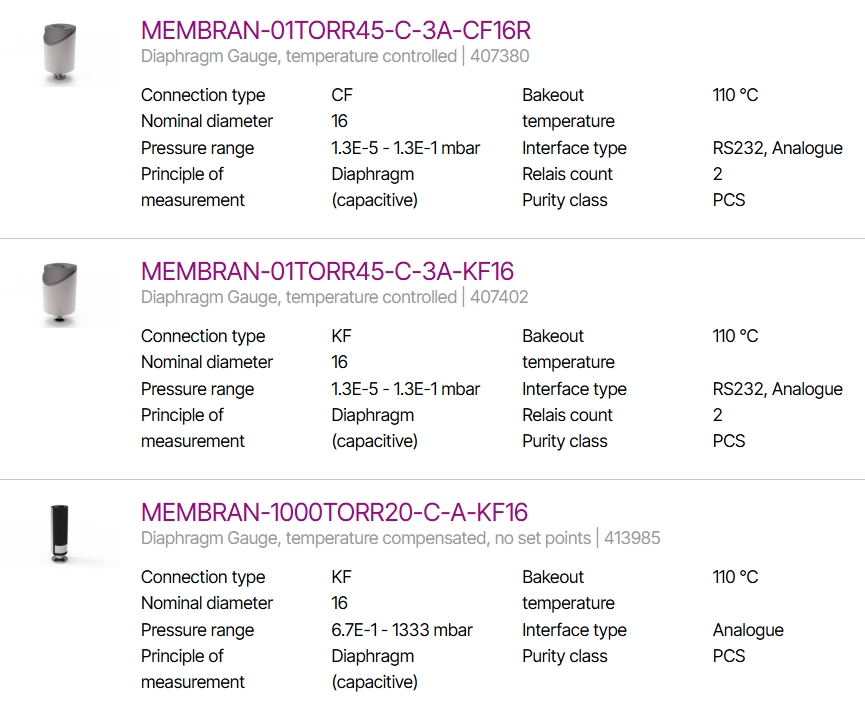This screenshot has height=719, width=865.
Task: Click the Relais count label of 3A-KF16
Action: (567, 415)
